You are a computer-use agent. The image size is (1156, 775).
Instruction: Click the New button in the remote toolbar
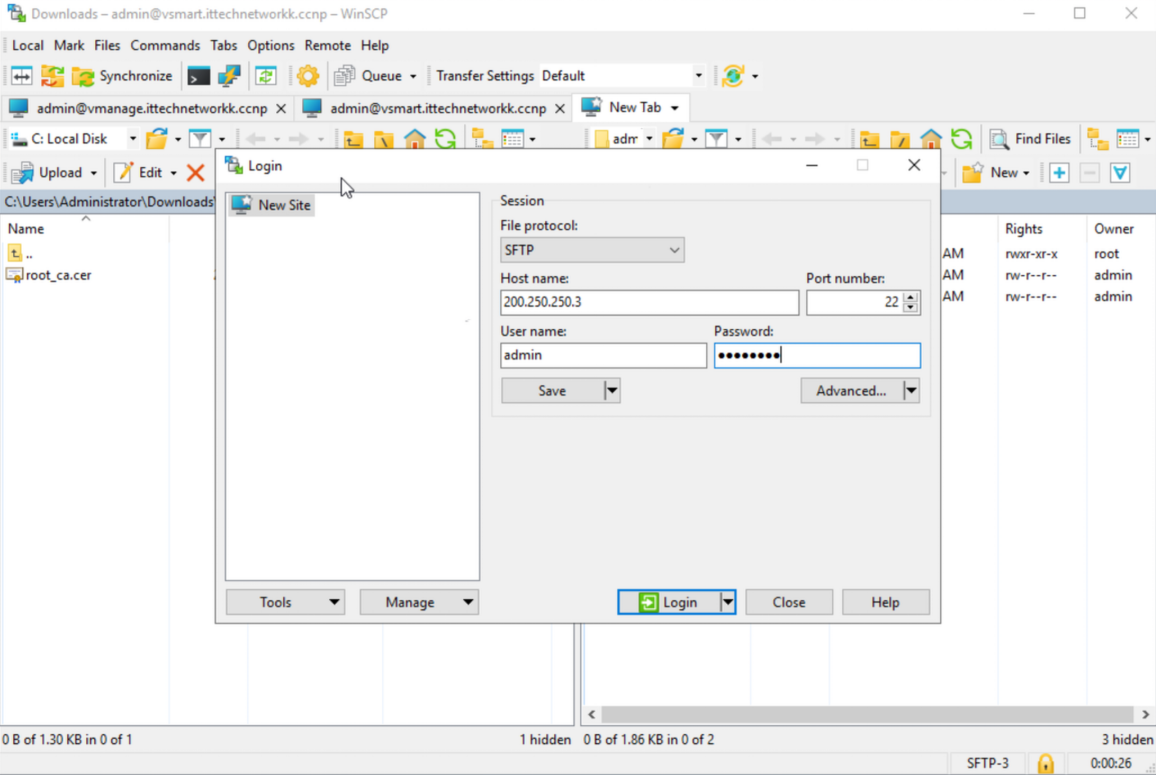point(996,173)
